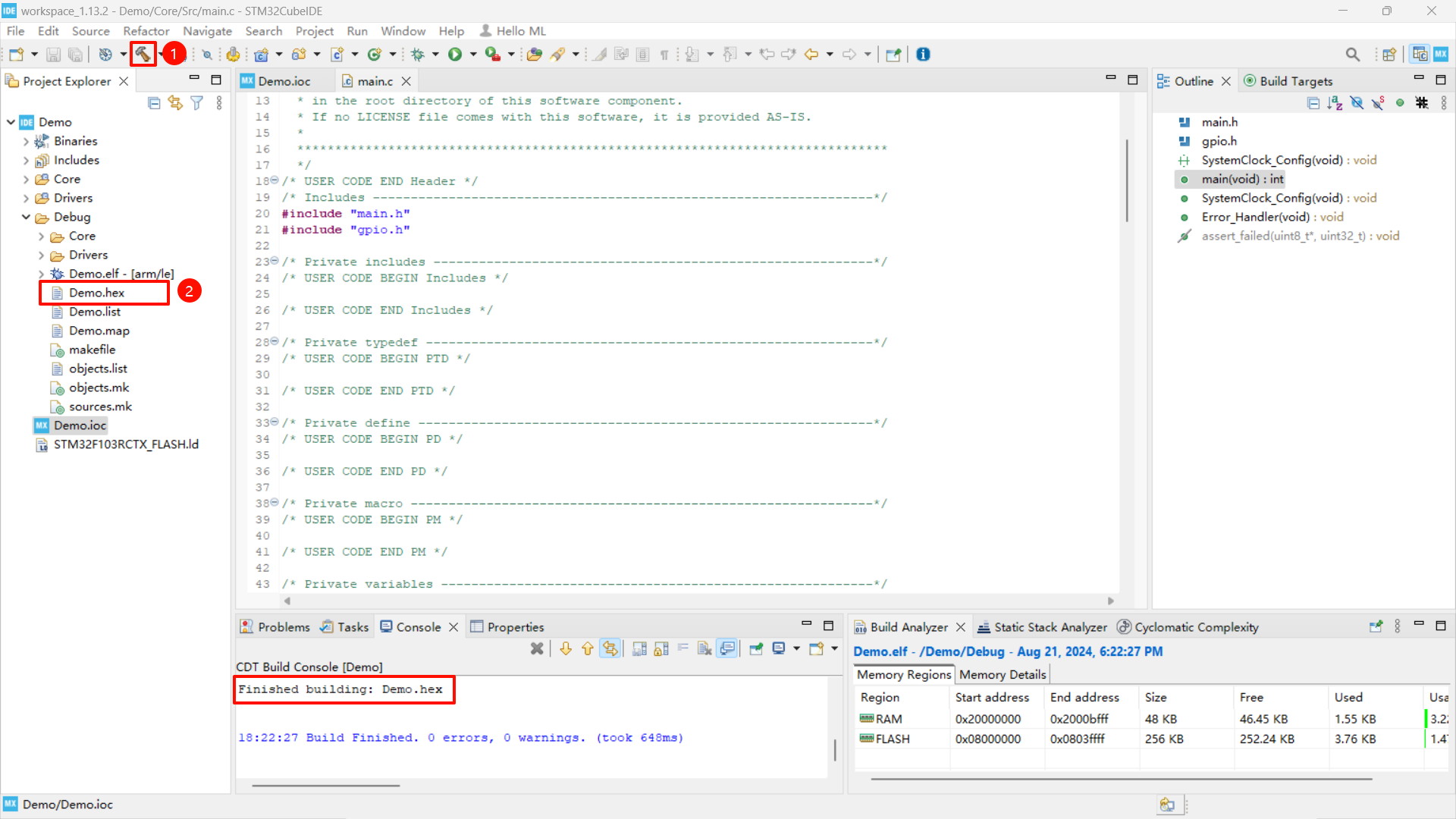Collapse the Debug folder
Image resolution: width=1456 pixels, height=819 pixels.
point(27,217)
